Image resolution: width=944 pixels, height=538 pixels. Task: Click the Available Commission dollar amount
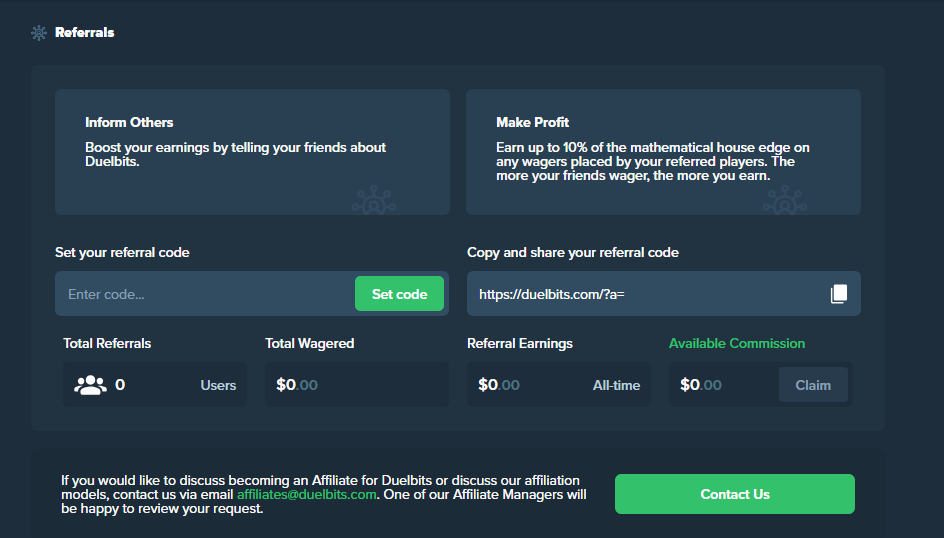701,385
